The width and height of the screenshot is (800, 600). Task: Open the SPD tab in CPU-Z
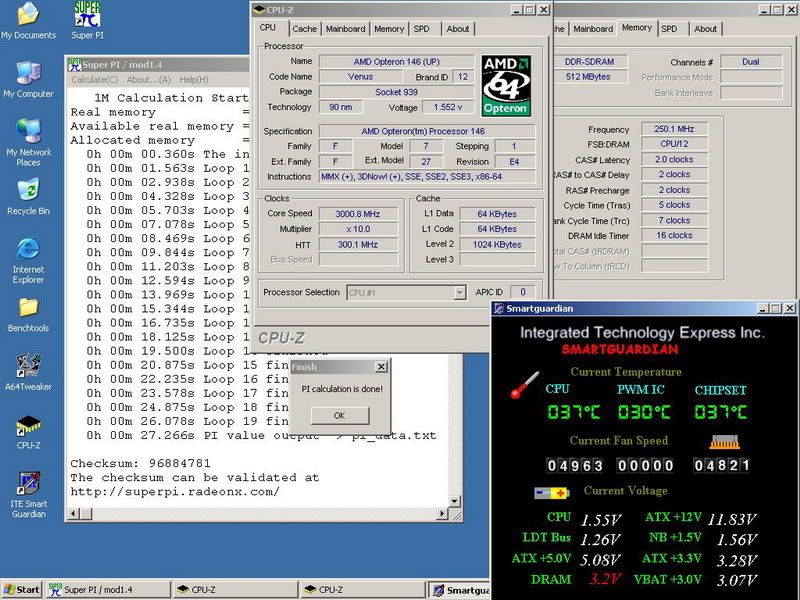point(421,29)
